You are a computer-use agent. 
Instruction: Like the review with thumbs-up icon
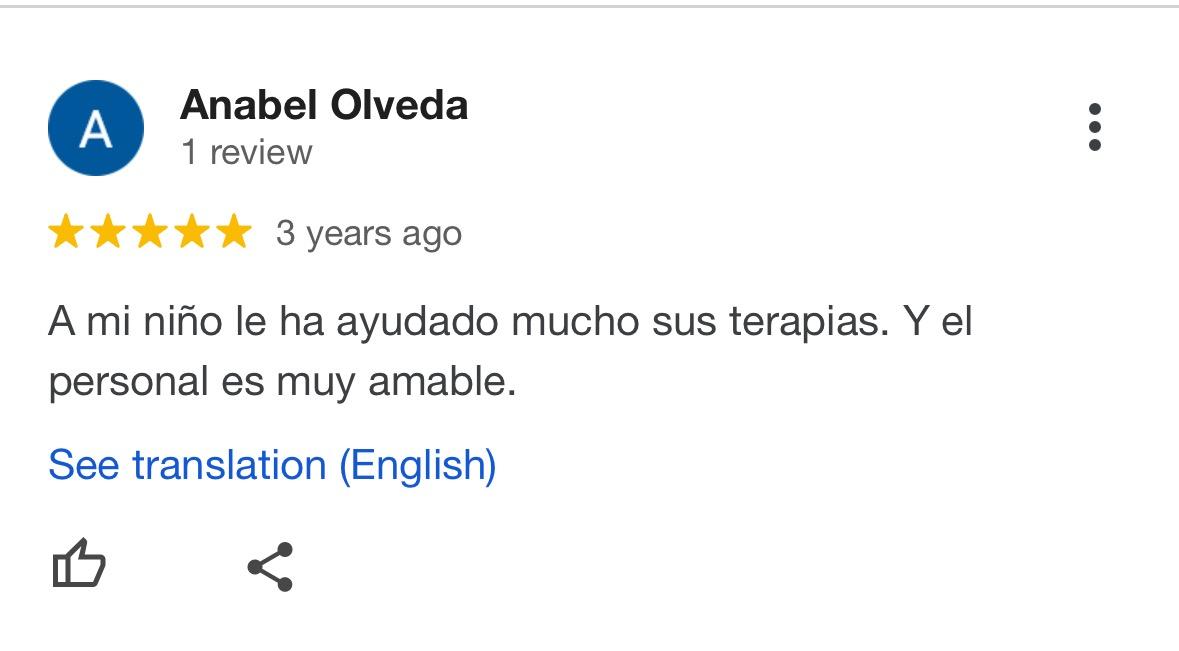tap(79, 564)
